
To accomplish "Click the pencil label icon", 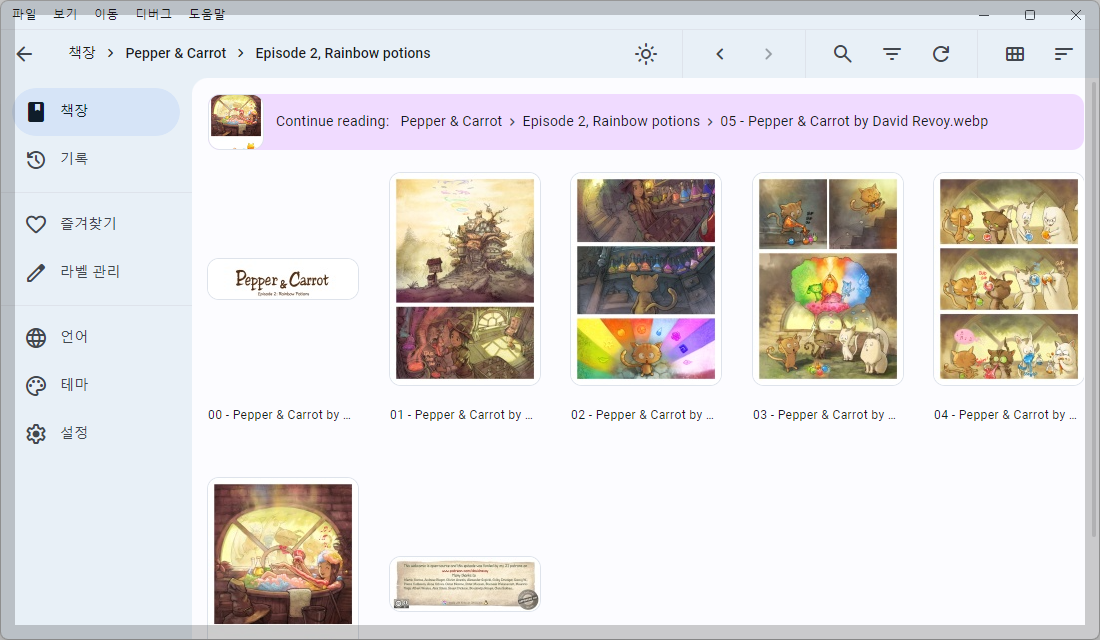I will click(36, 272).
